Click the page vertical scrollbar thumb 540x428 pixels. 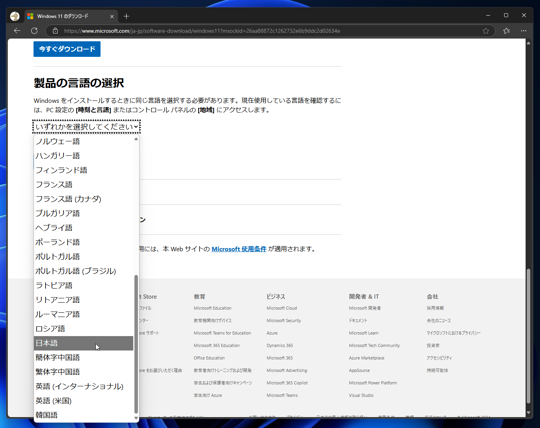[x=528, y=336]
